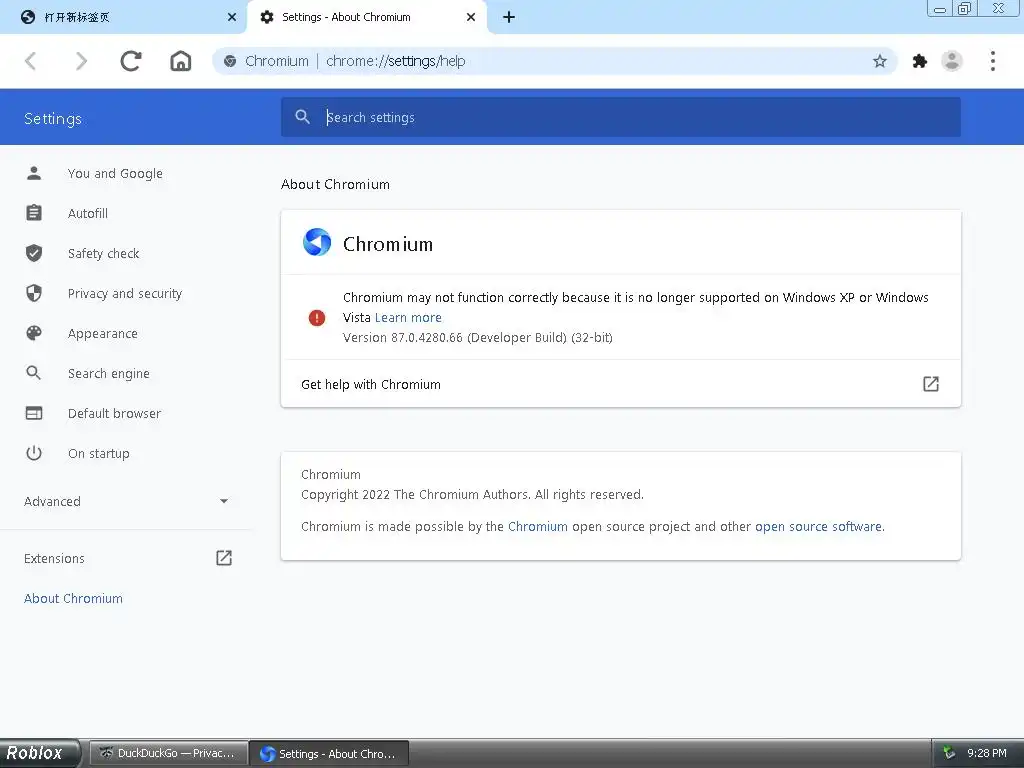
Task: Select the Settings - About Chromium tab
Action: pos(366,17)
